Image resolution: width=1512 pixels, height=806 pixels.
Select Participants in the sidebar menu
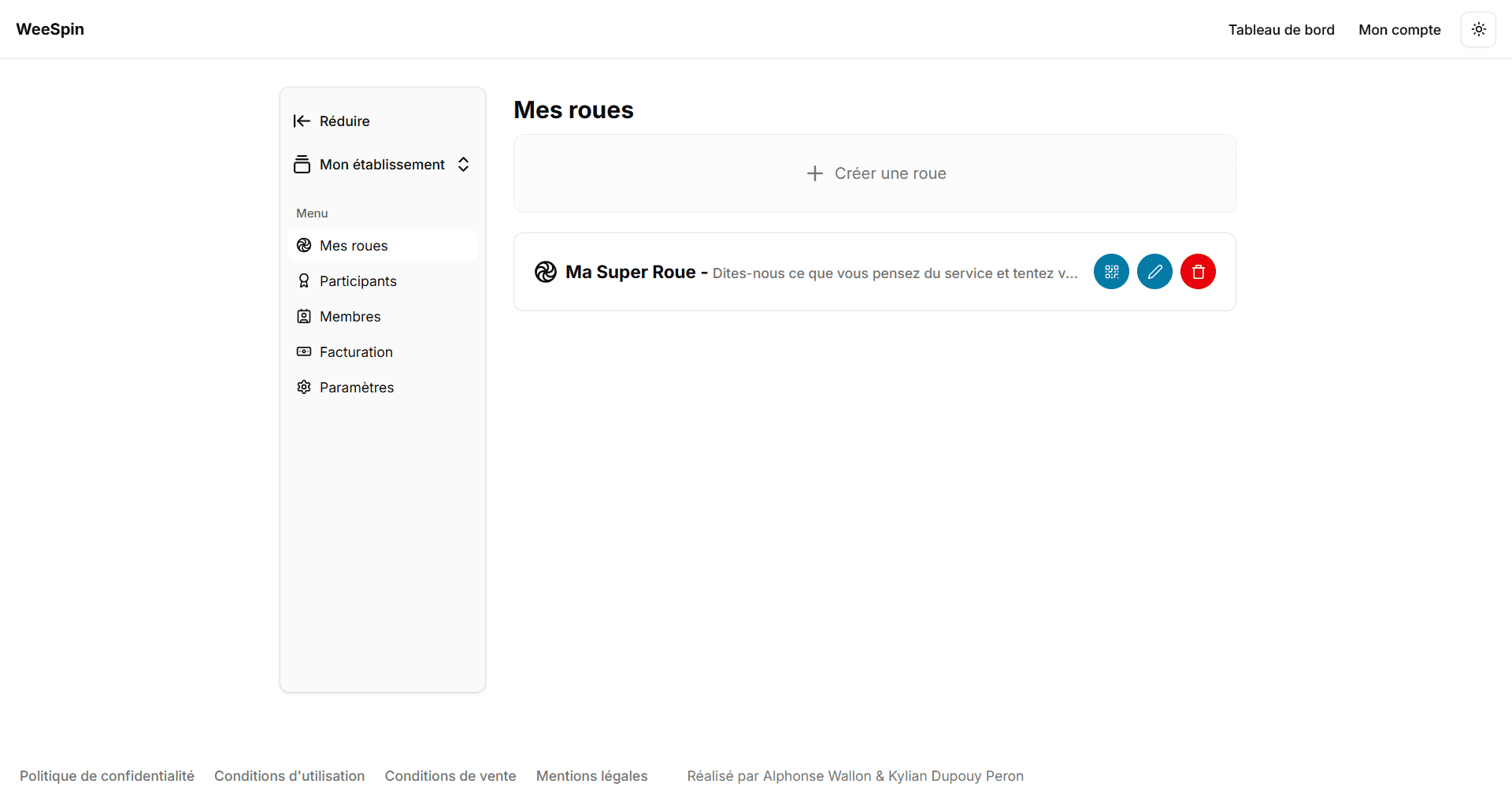358,280
